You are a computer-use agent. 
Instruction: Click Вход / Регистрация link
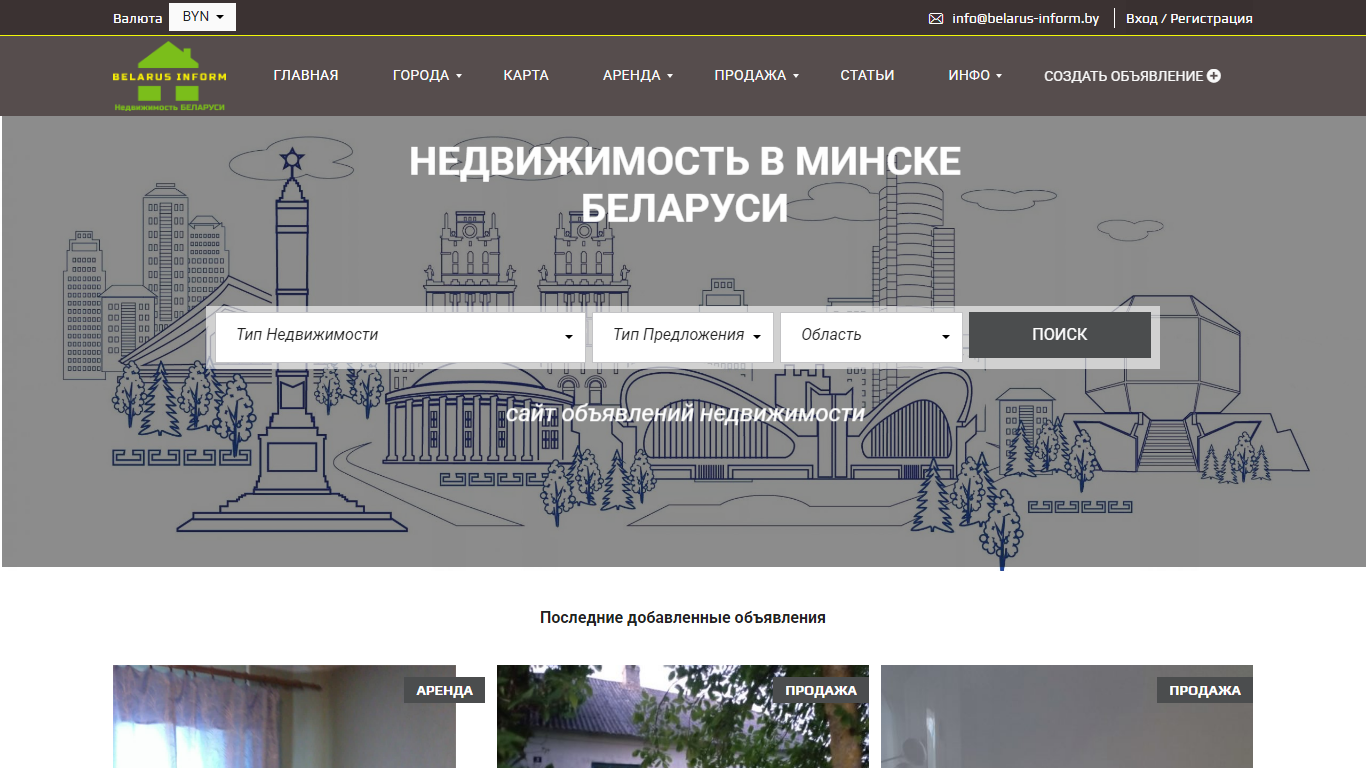tap(1189, 18)
